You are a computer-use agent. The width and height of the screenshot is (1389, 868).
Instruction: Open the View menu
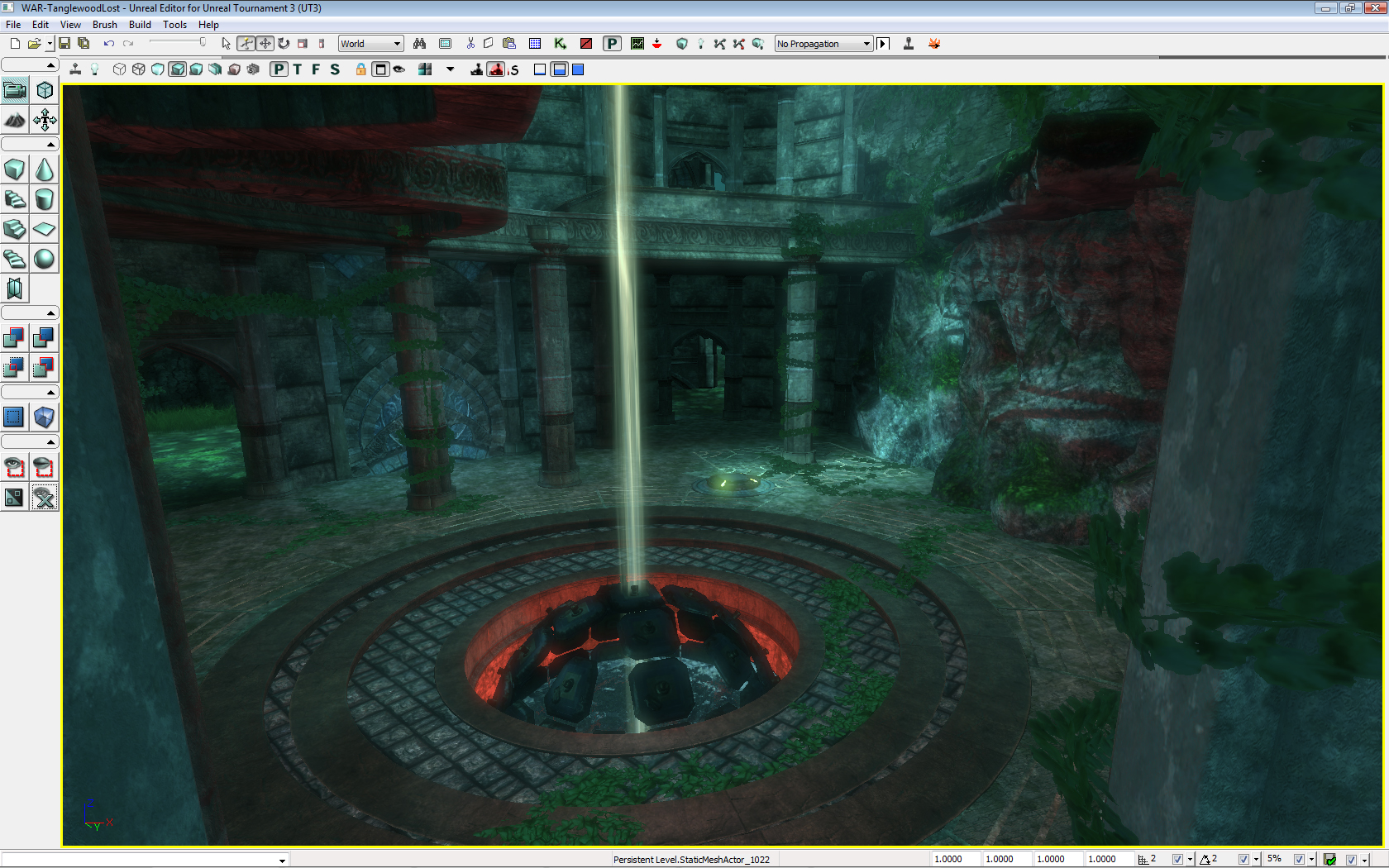coord(70,25)
